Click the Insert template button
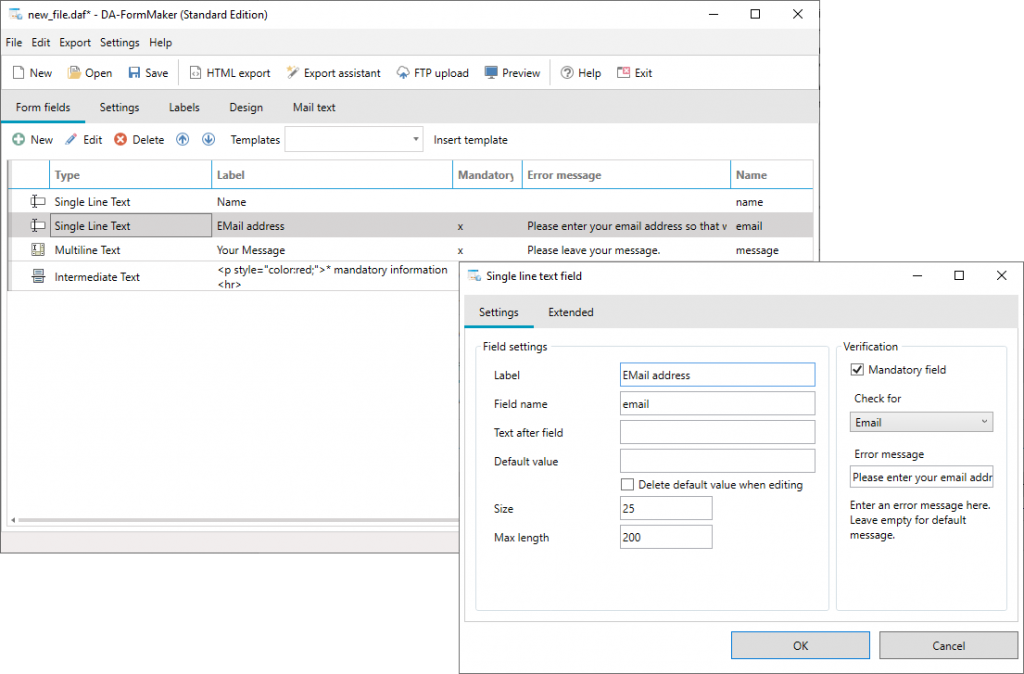Image resolution: width=1024 pixels, height=674 pixels. (470, 140)
